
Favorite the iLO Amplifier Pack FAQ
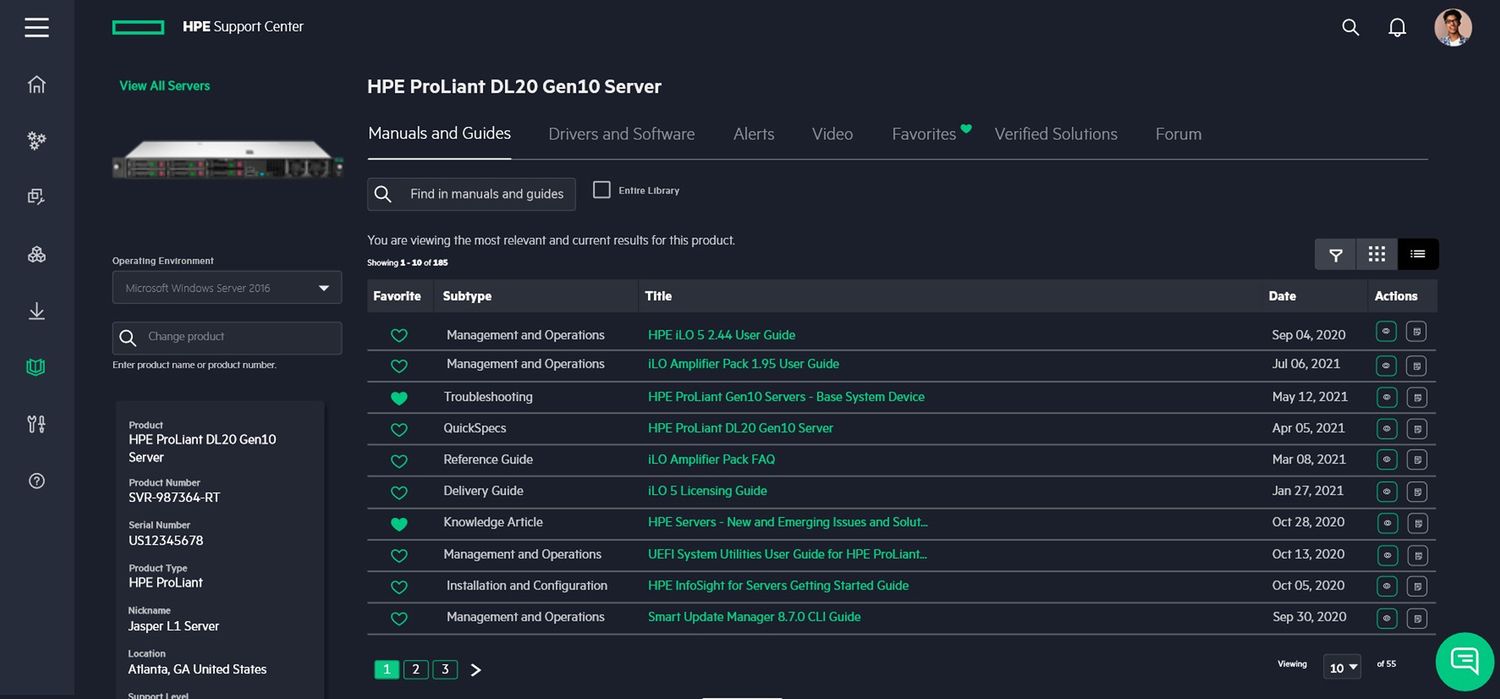[399, 461]
